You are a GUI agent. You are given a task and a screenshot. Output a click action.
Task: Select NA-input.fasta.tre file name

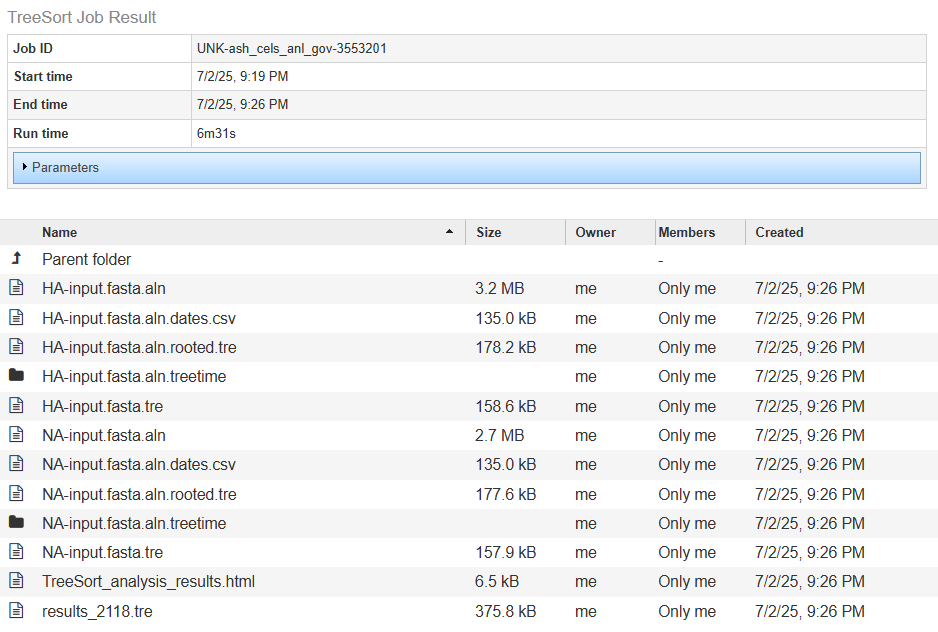102,552
